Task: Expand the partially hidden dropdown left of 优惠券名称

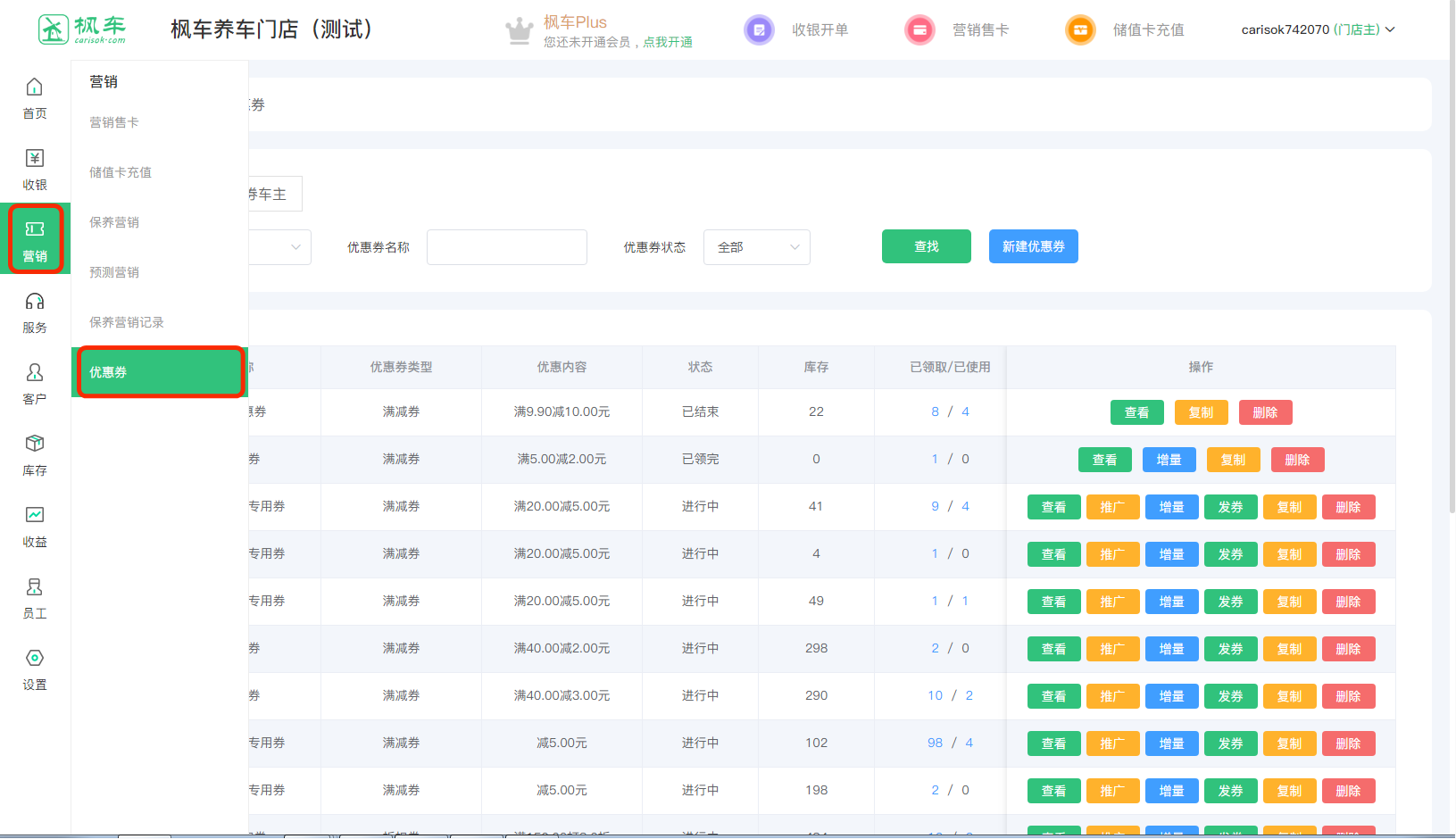Action: point(281,247)
